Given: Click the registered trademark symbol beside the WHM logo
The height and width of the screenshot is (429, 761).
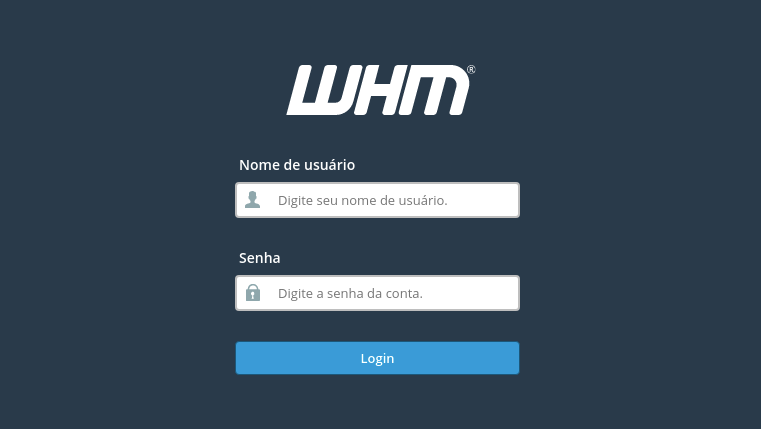Looking at the screenshot, I should [x=471, y=69].
